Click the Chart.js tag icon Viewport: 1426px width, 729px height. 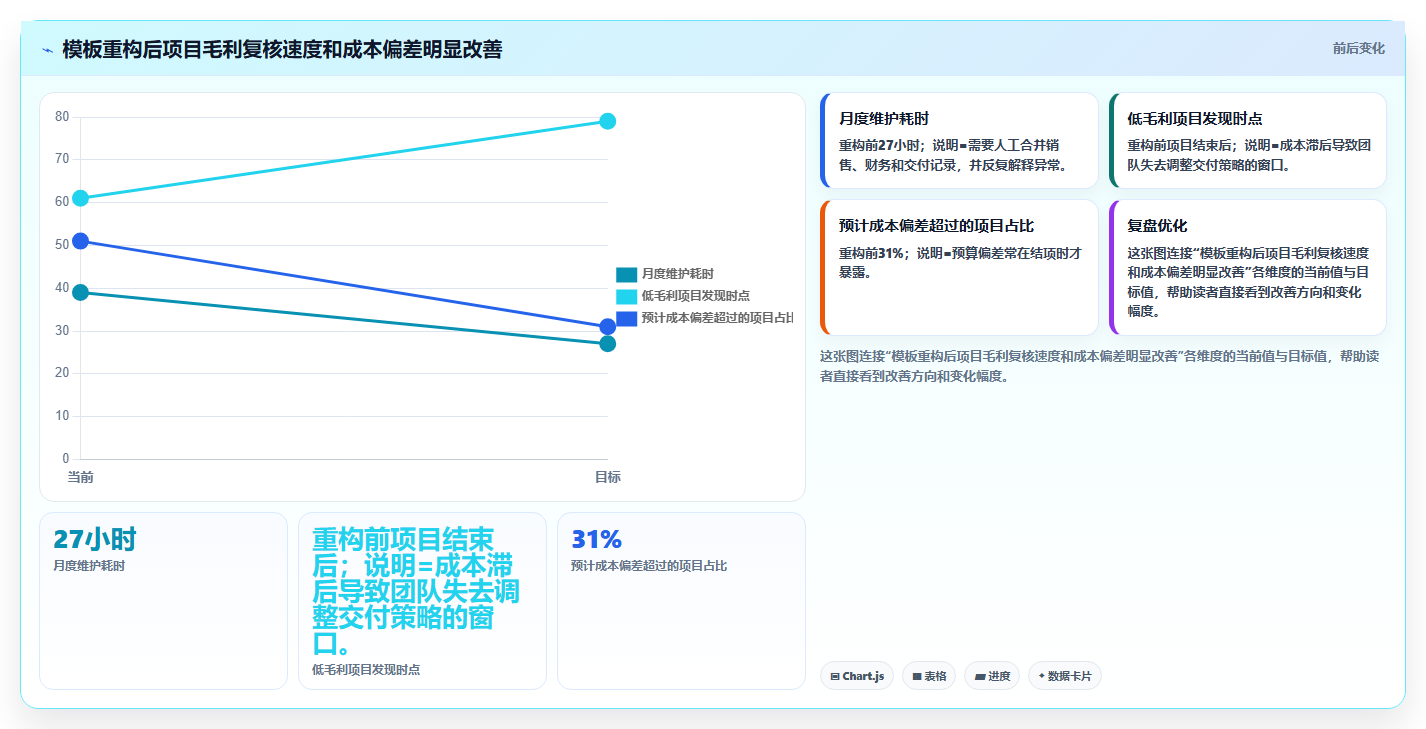pyautogui.click(x=835, y=677)
